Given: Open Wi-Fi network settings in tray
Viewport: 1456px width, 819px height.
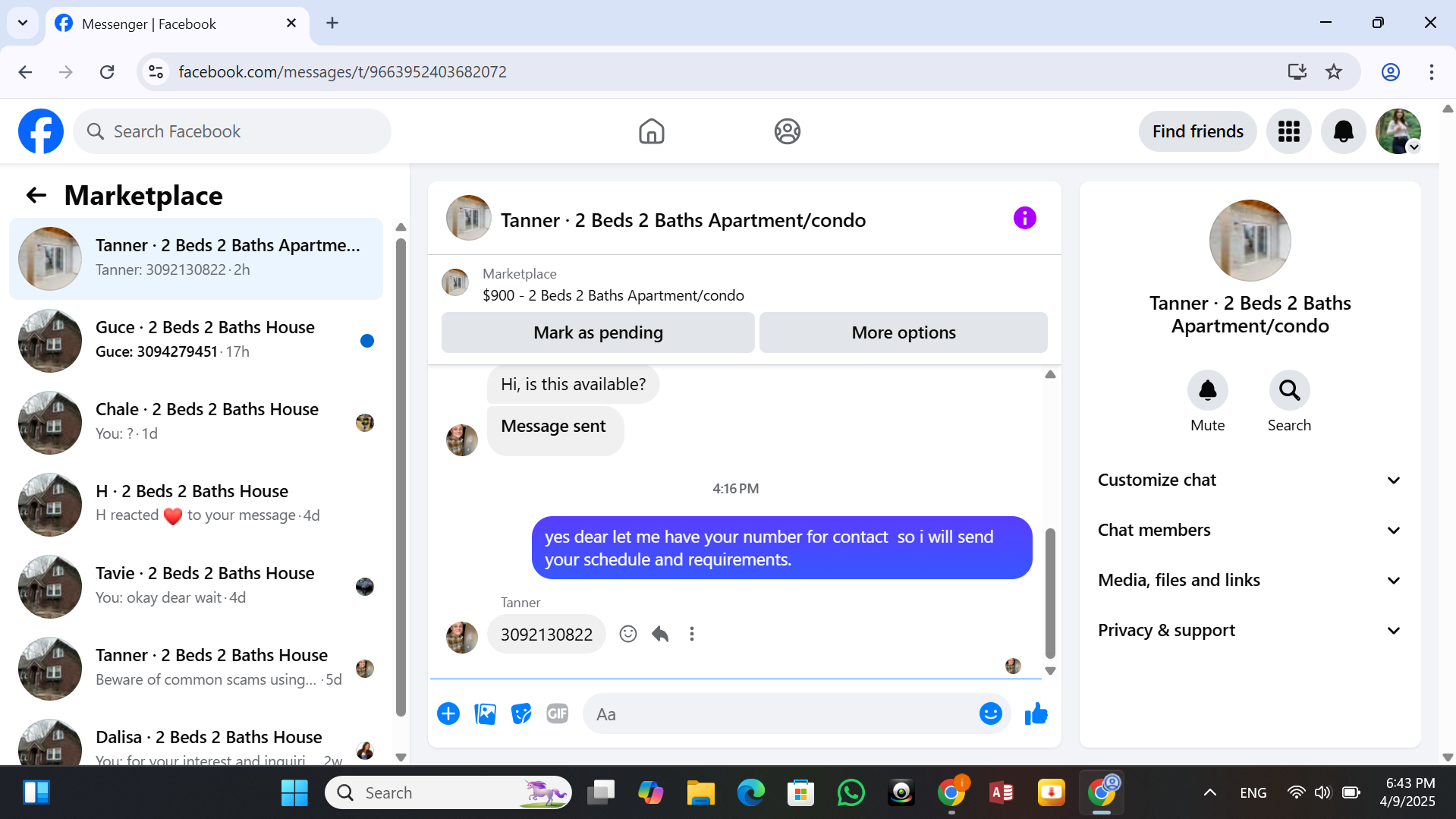Looking at the screenshot, I should [x=1296, y=792].
